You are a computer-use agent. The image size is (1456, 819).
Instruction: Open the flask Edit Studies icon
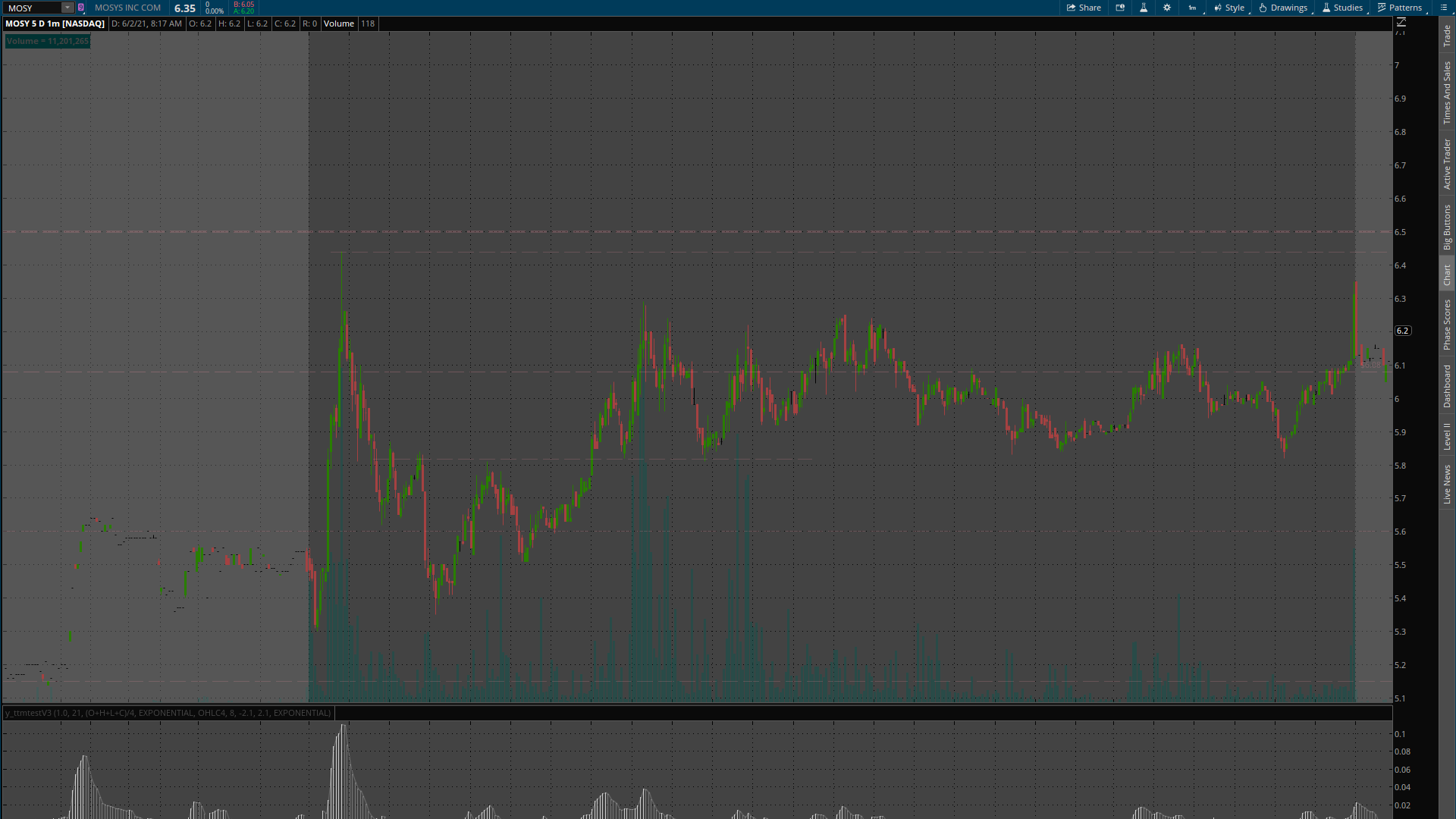click(1144, 8)
